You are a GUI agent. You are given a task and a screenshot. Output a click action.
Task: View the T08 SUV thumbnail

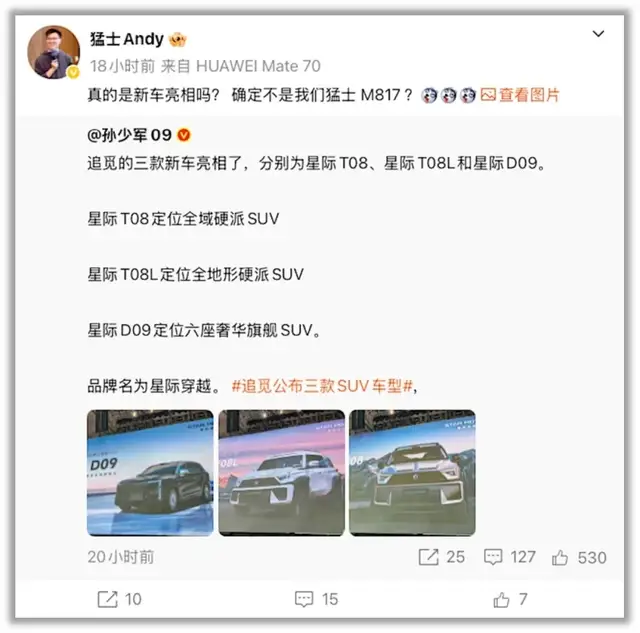click(x=413, y=473)
